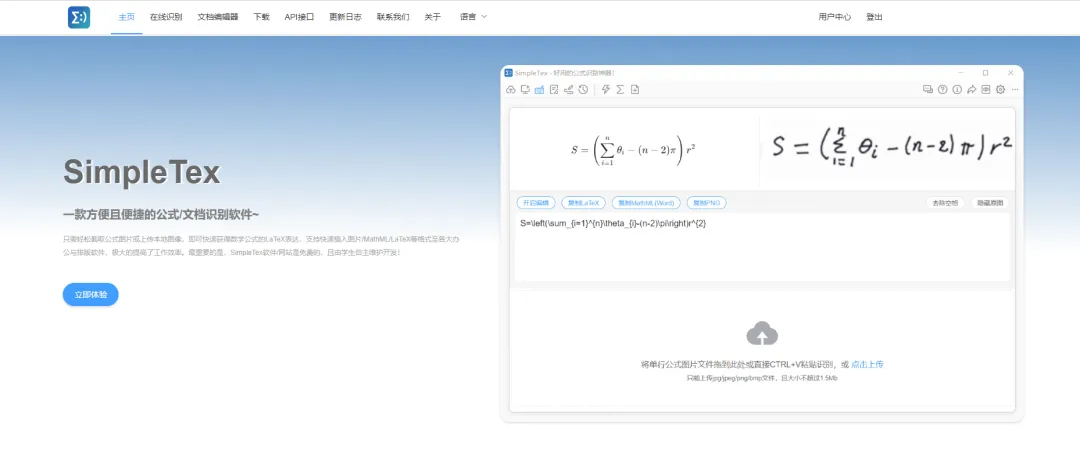Viewport: 1080px width, 449px height.
Task: Go to the 主页 home tab
Action: click(x=127, y=17)
